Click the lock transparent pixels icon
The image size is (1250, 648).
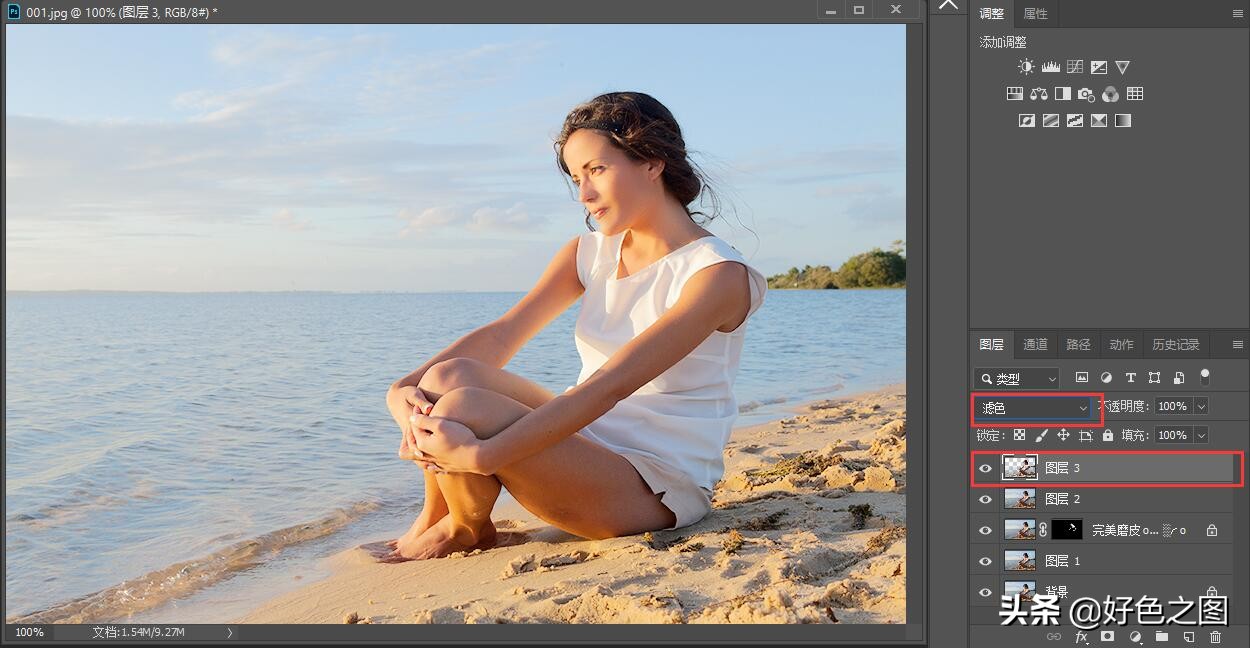[1019, 435]
